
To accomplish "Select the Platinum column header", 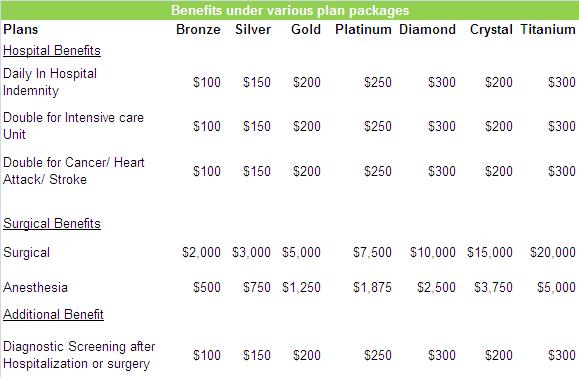I will click(363, 30).
